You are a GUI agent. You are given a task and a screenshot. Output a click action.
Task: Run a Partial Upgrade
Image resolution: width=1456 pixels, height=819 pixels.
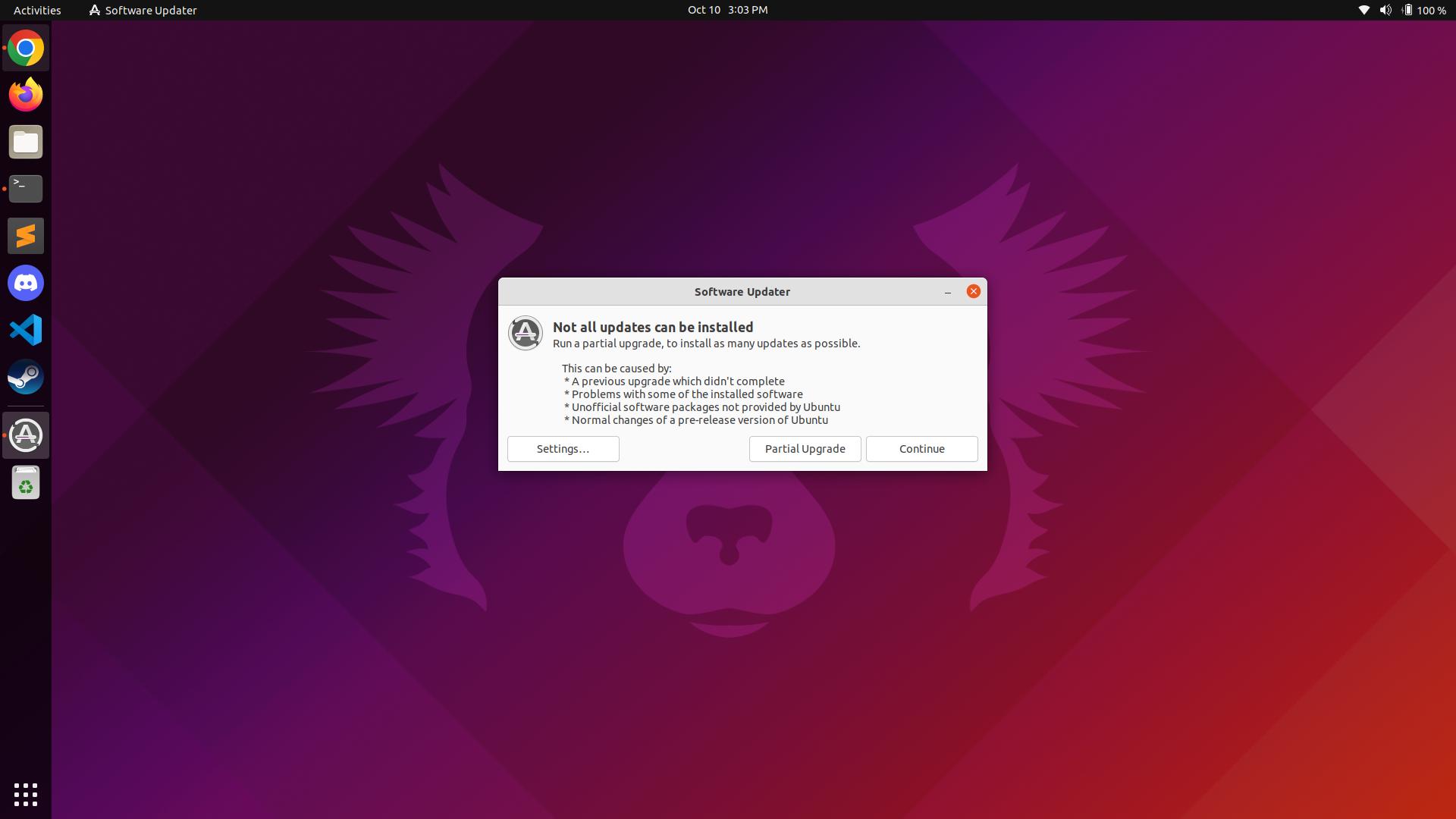[805, 448]
